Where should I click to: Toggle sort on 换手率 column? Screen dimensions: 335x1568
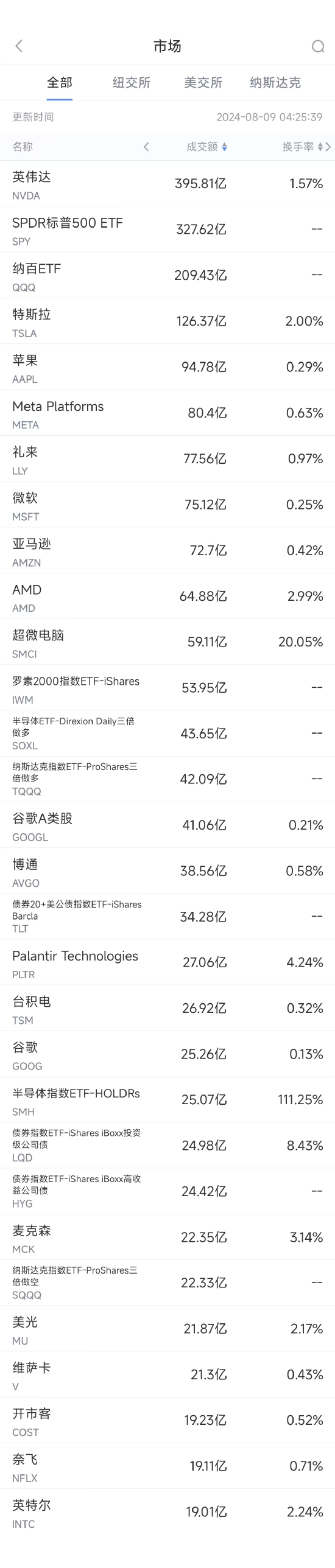(302, 147)
